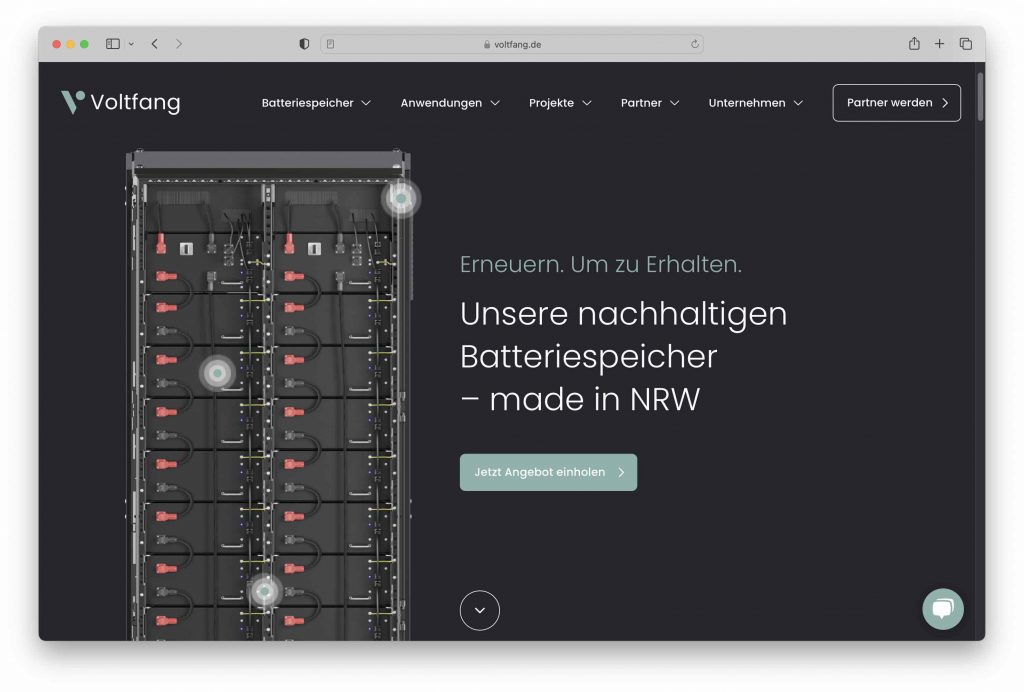Go back to previous page

click(x=155, y=44)
